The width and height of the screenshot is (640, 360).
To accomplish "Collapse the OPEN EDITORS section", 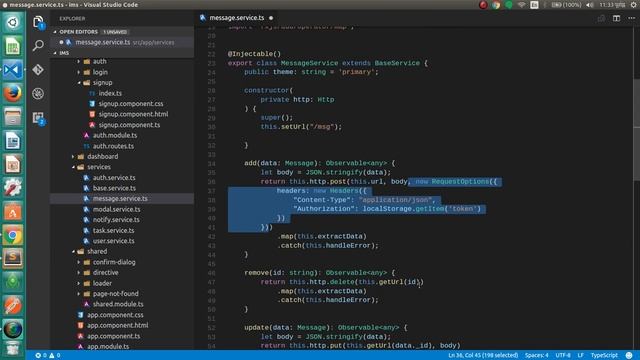I will (x=55, y=32).
